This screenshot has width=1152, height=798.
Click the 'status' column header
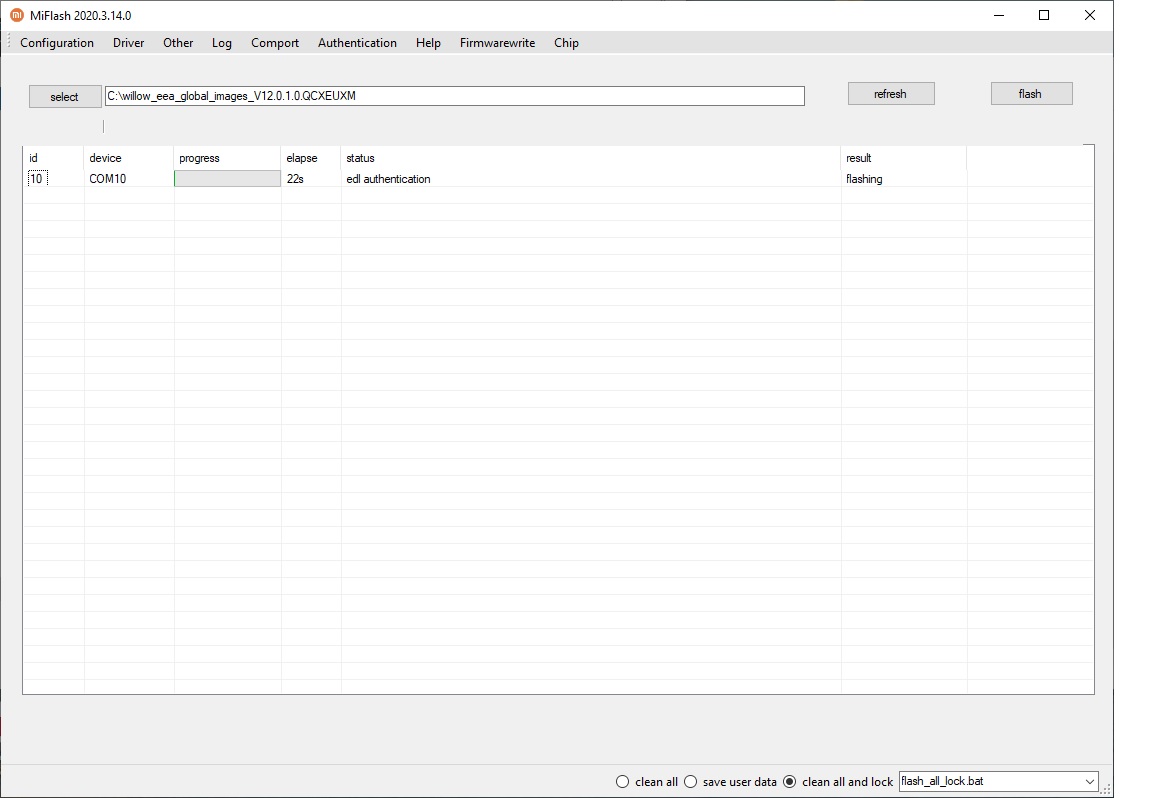pos(360,158)
